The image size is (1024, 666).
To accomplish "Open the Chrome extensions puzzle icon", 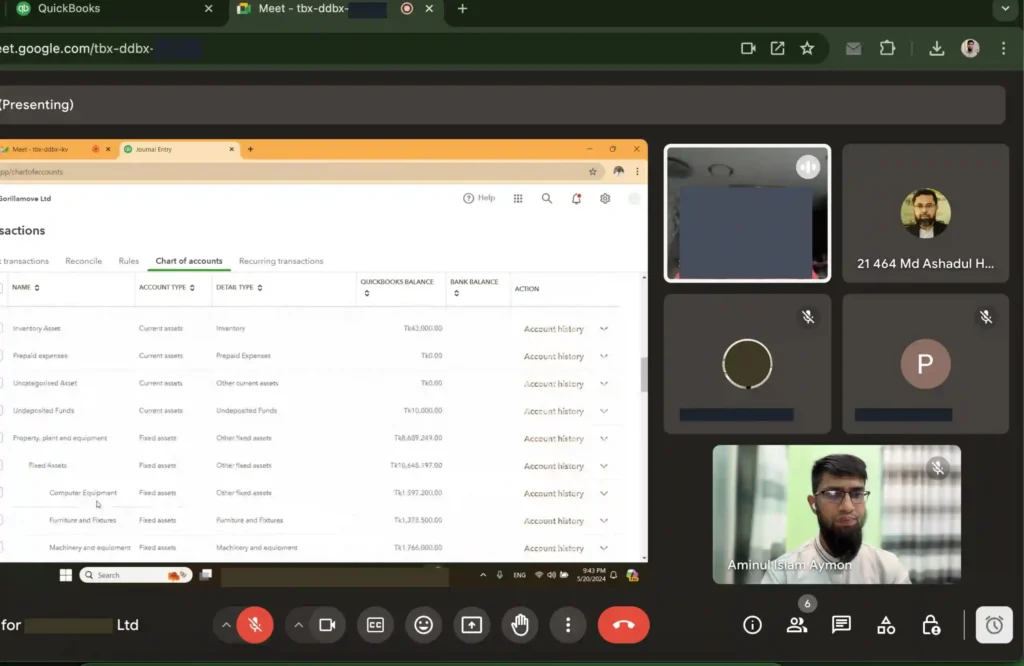I will (x=887, y=48).
